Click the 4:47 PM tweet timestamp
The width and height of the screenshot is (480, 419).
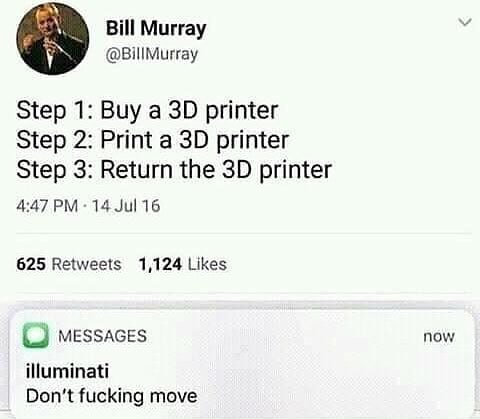click(x=47, y=206)
